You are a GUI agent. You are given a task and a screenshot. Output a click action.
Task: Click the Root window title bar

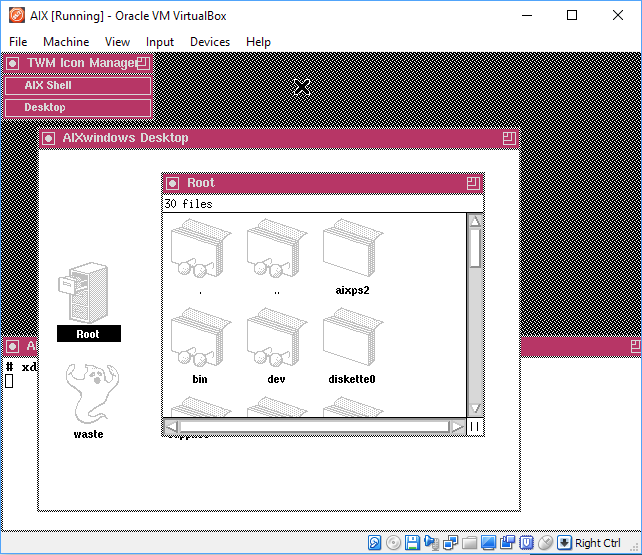(323, 183)
